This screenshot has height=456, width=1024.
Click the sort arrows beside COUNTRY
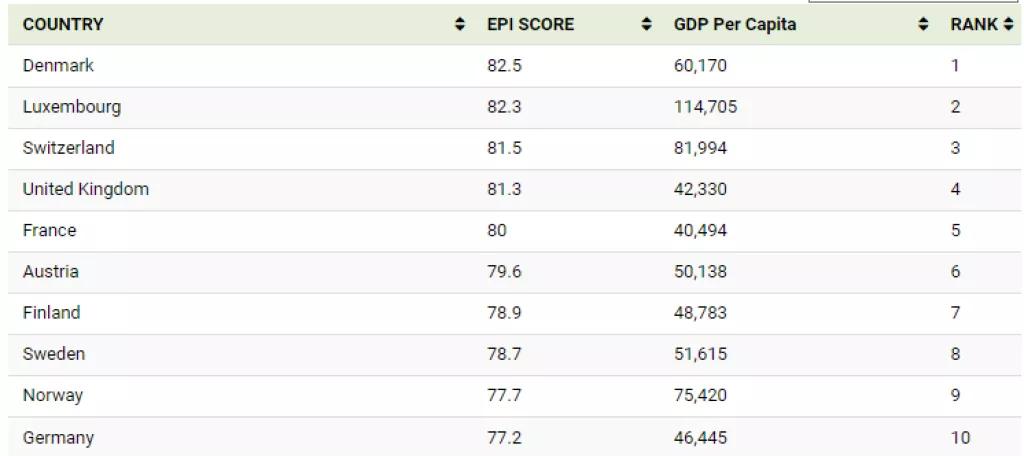[460, 24]
